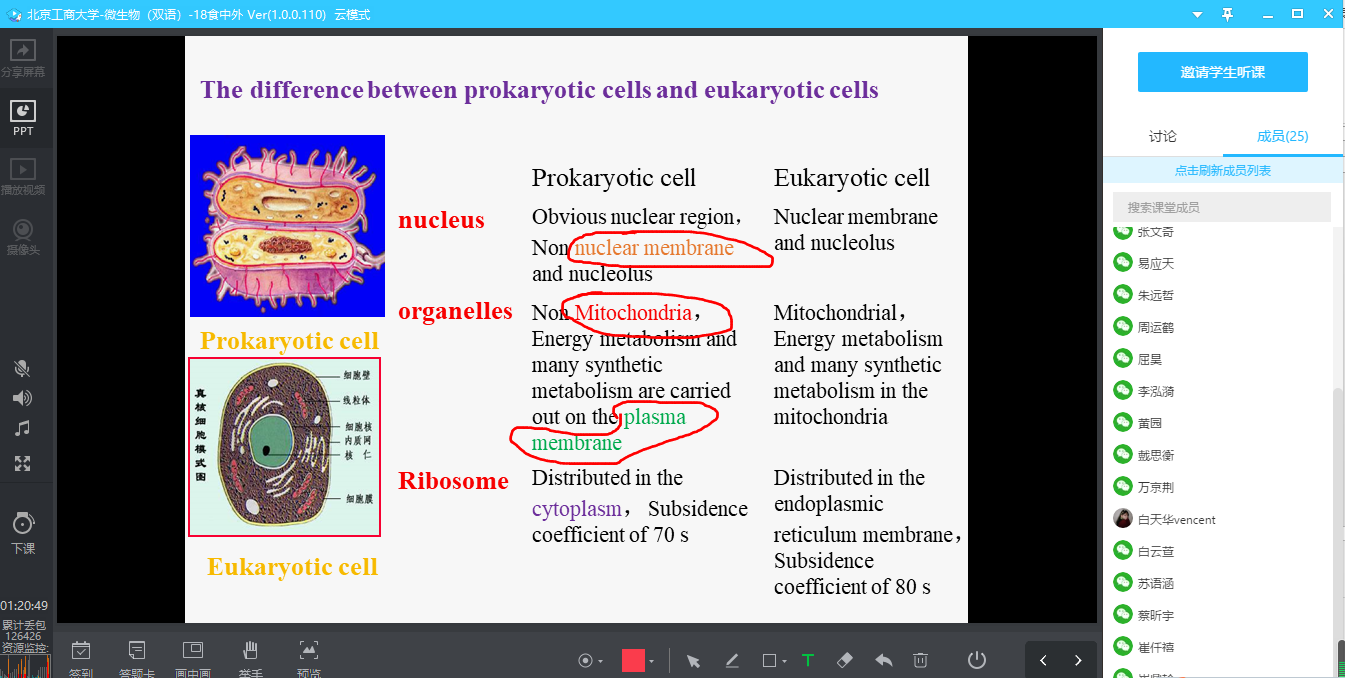
Task: Select the pen drawing tool
Action: (x=732, y=660)
